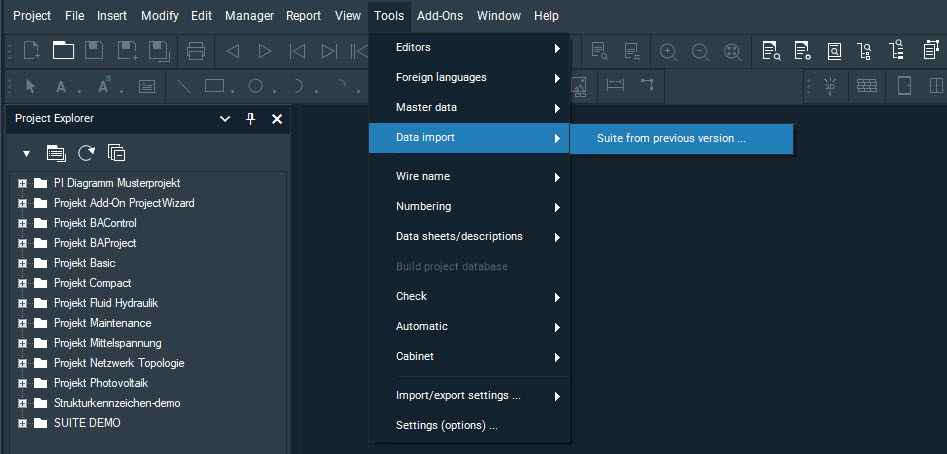Screen dimensions: 947x454
Task: Open the Foreign languages submenu
Action: coord(469,78)
